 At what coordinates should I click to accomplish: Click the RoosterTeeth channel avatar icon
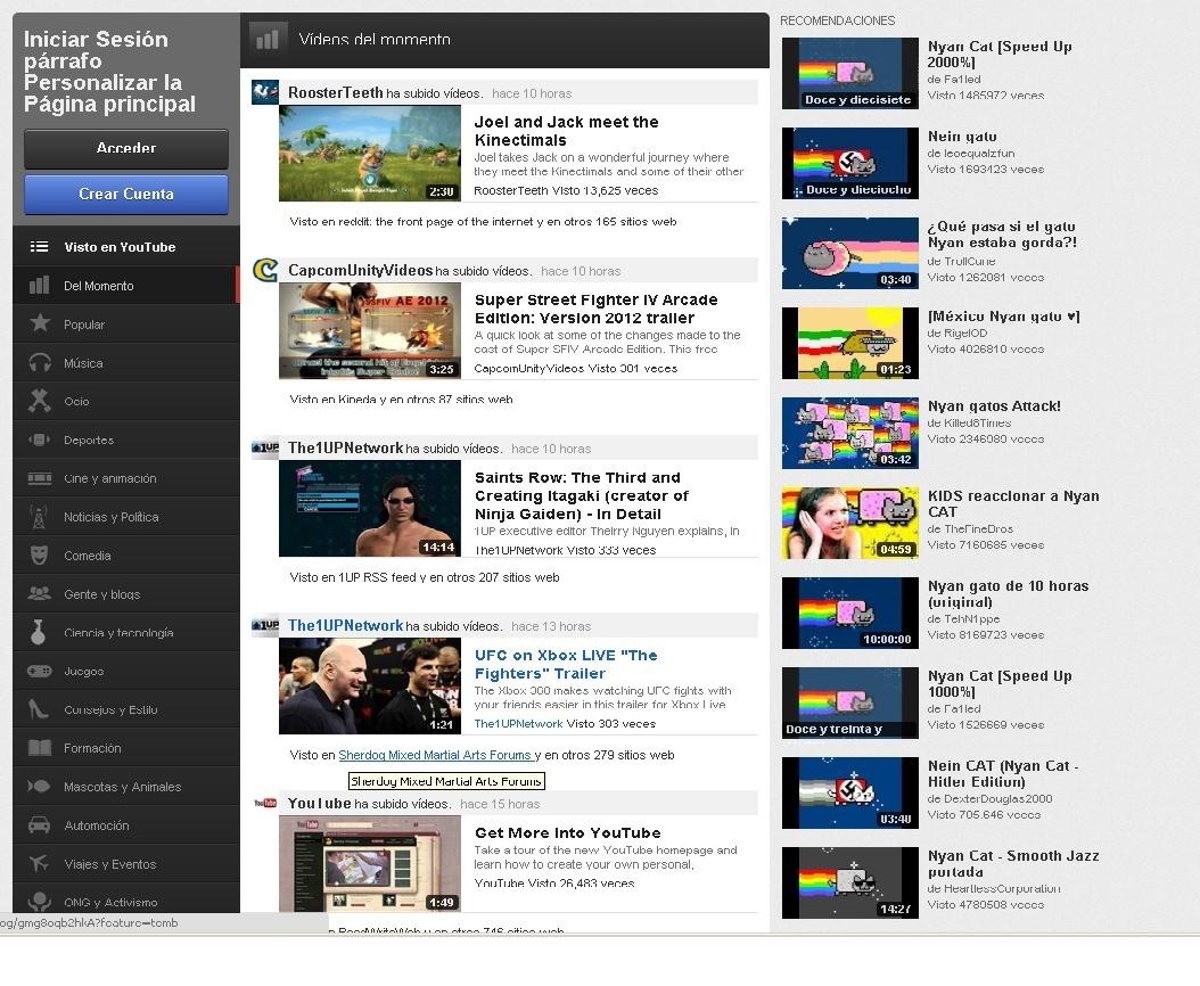(x=265, y=93)
